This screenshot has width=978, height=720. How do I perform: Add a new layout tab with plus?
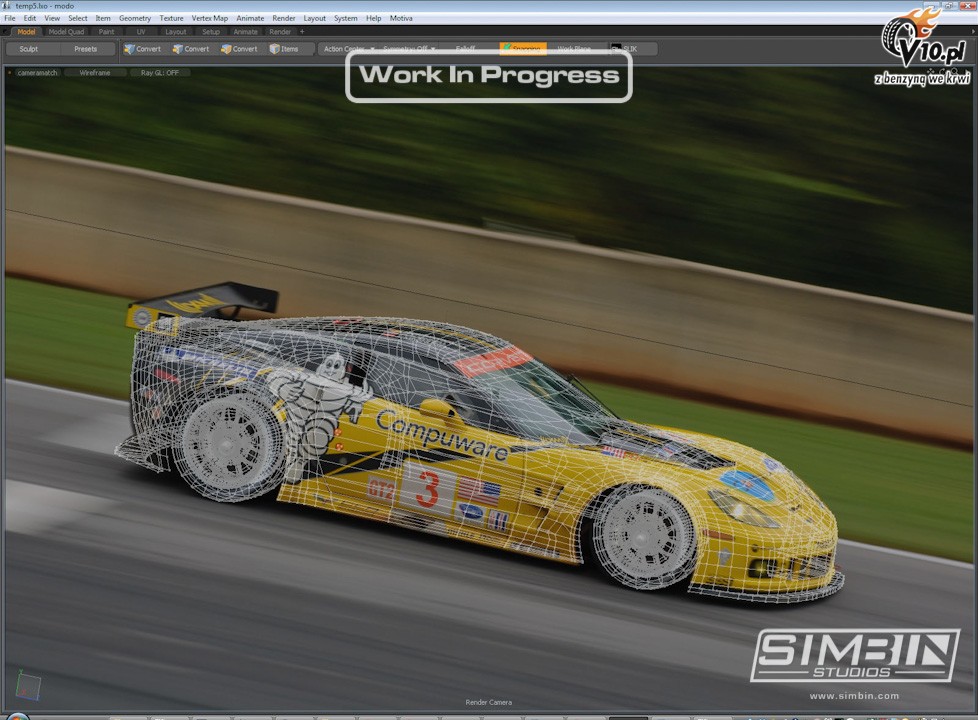[x=303, y=32]
